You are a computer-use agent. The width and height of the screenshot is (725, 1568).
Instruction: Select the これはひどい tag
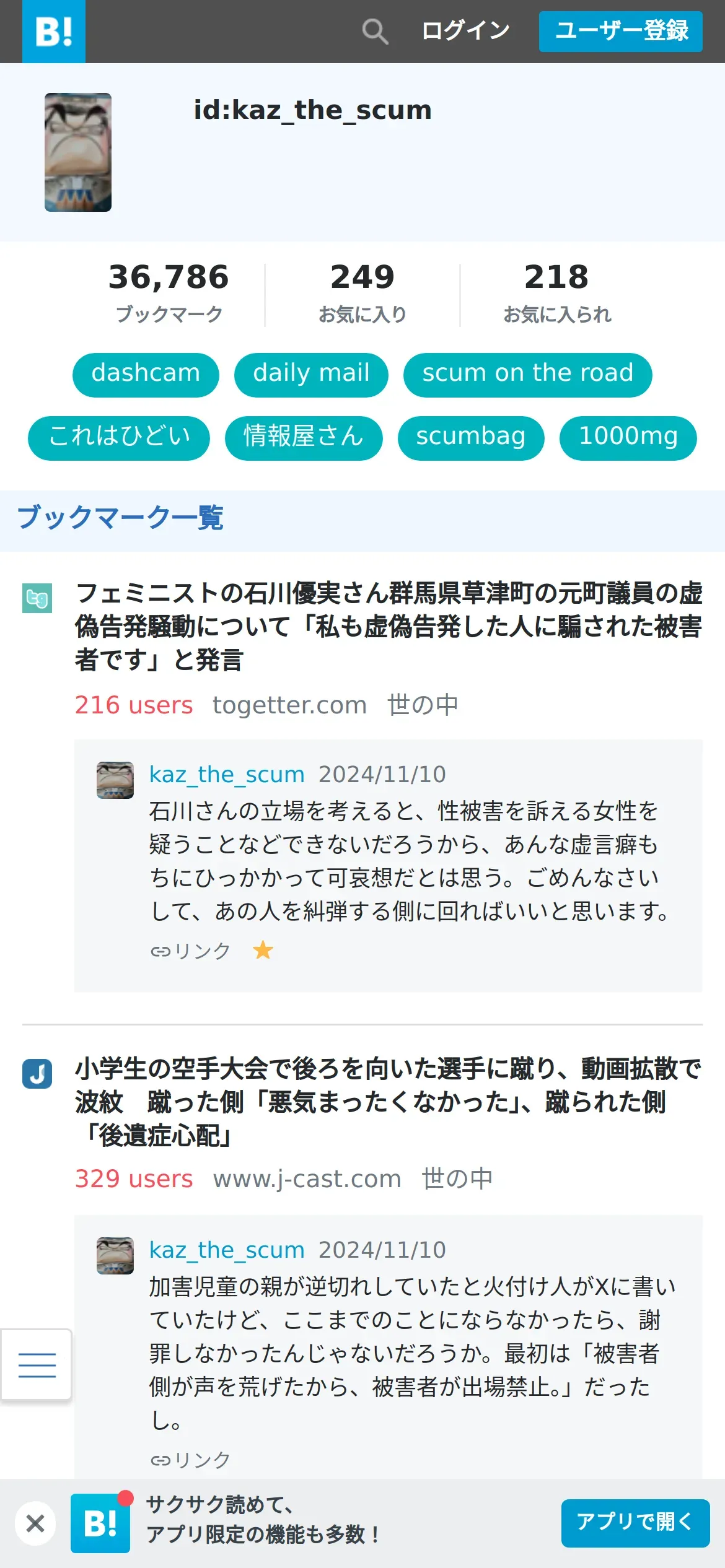pyautogui.click(x=119, y=438)
